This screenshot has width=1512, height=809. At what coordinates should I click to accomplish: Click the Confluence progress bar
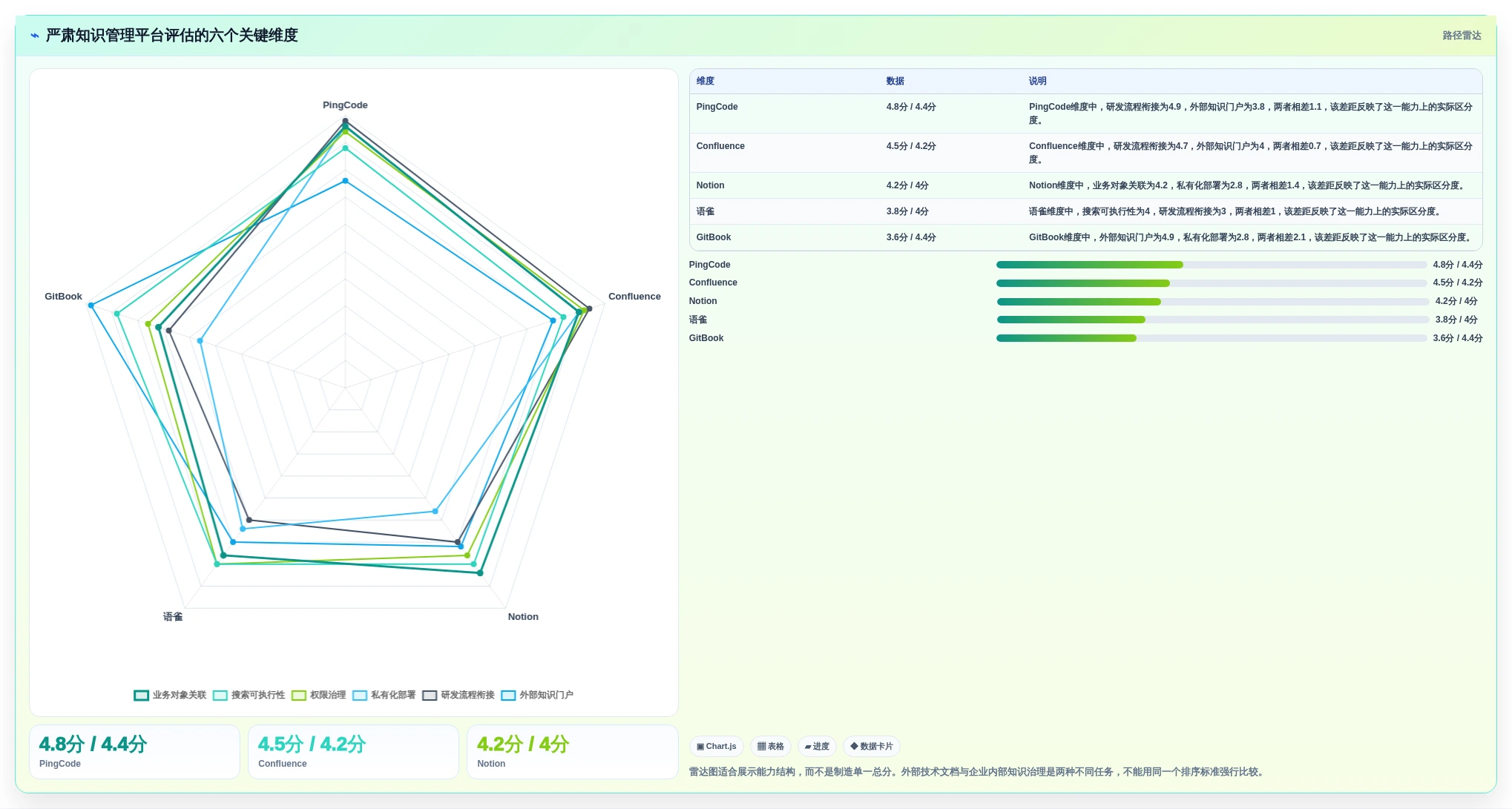1211,283
